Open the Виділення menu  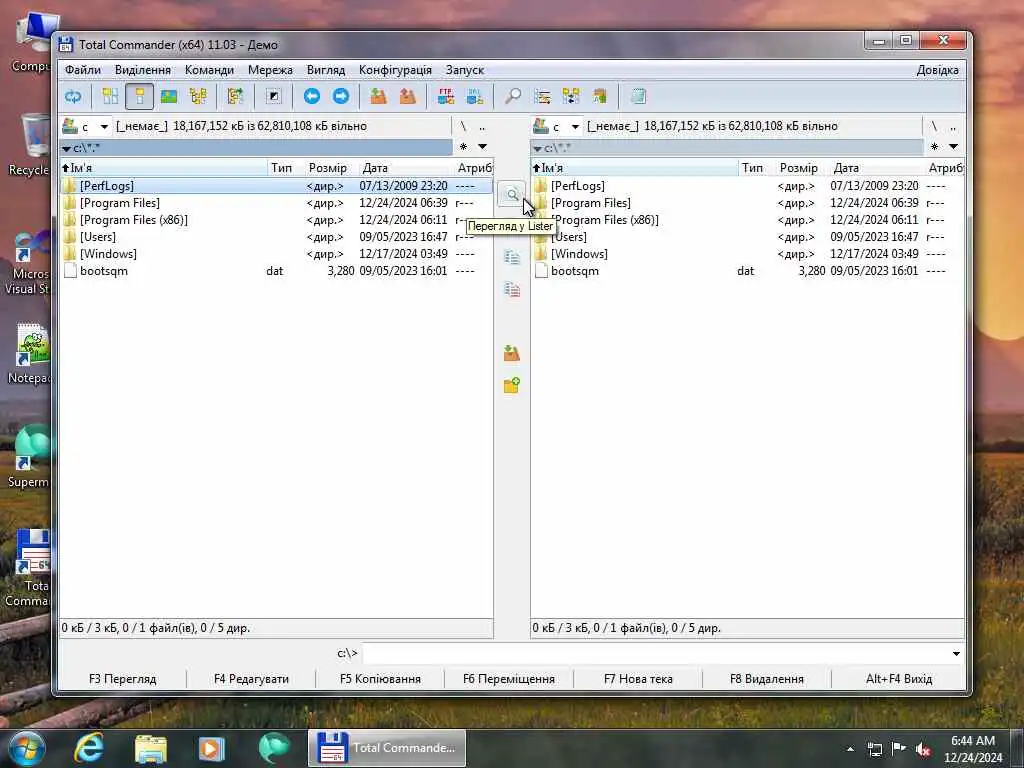[143, 70]
